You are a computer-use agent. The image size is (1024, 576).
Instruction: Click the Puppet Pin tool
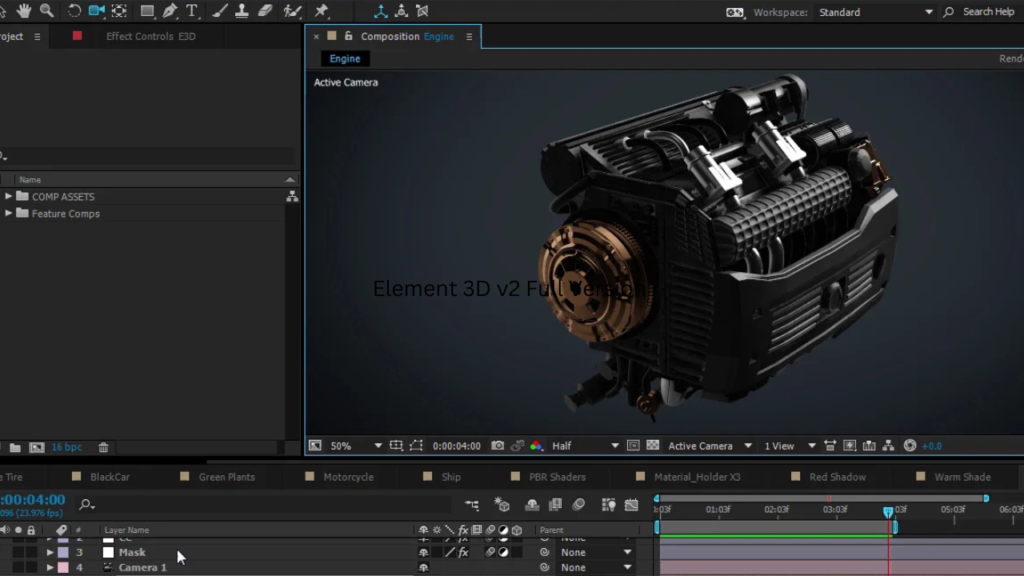point(321,11)
